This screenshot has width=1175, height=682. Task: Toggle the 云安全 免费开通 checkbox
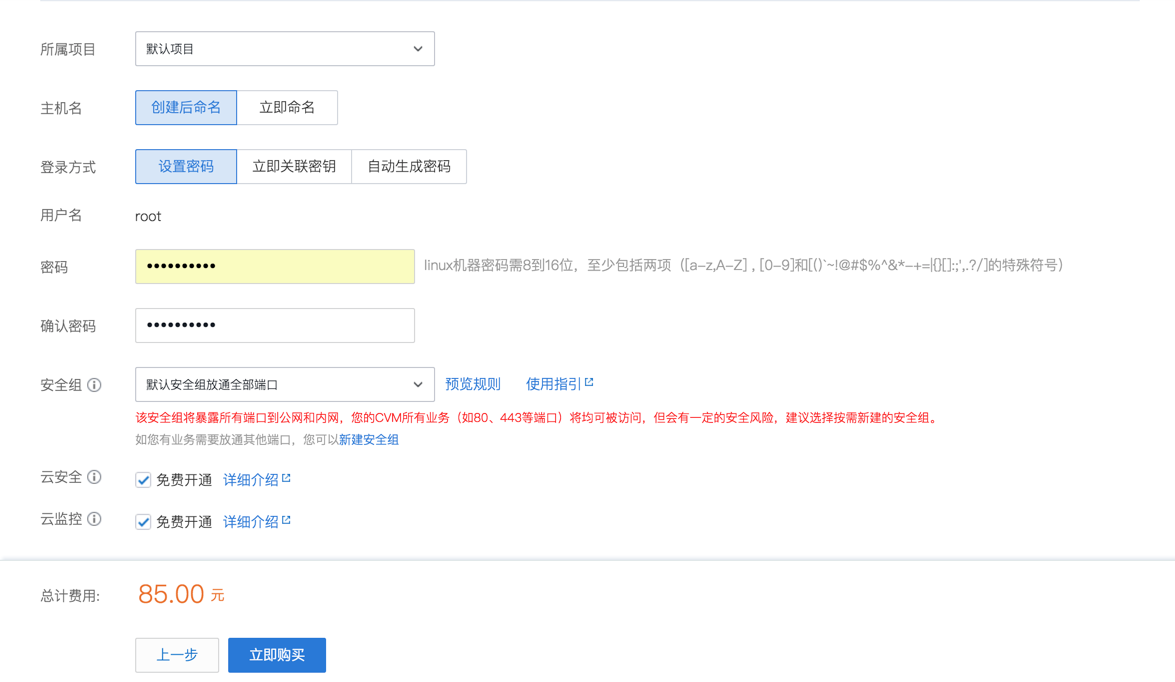(x=143, y=480)
